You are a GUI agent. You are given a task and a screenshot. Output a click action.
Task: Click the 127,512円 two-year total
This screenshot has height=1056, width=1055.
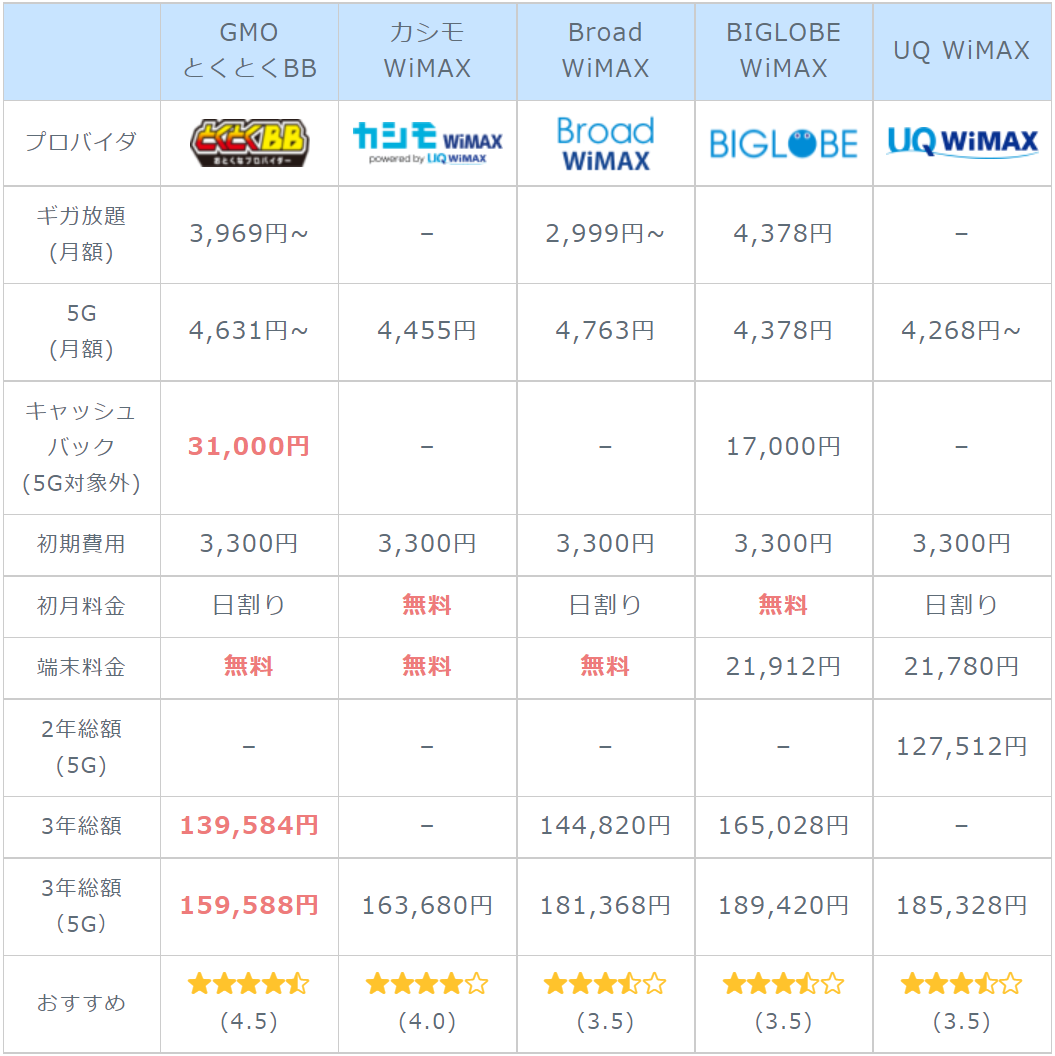(x=961, y=747)
